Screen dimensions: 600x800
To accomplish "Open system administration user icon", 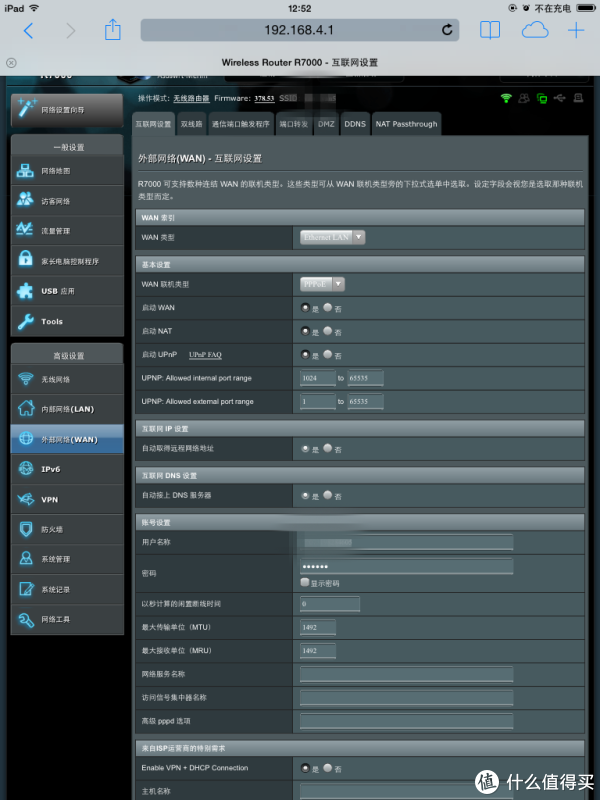I will pyautogui.click(x=26, y=558).
